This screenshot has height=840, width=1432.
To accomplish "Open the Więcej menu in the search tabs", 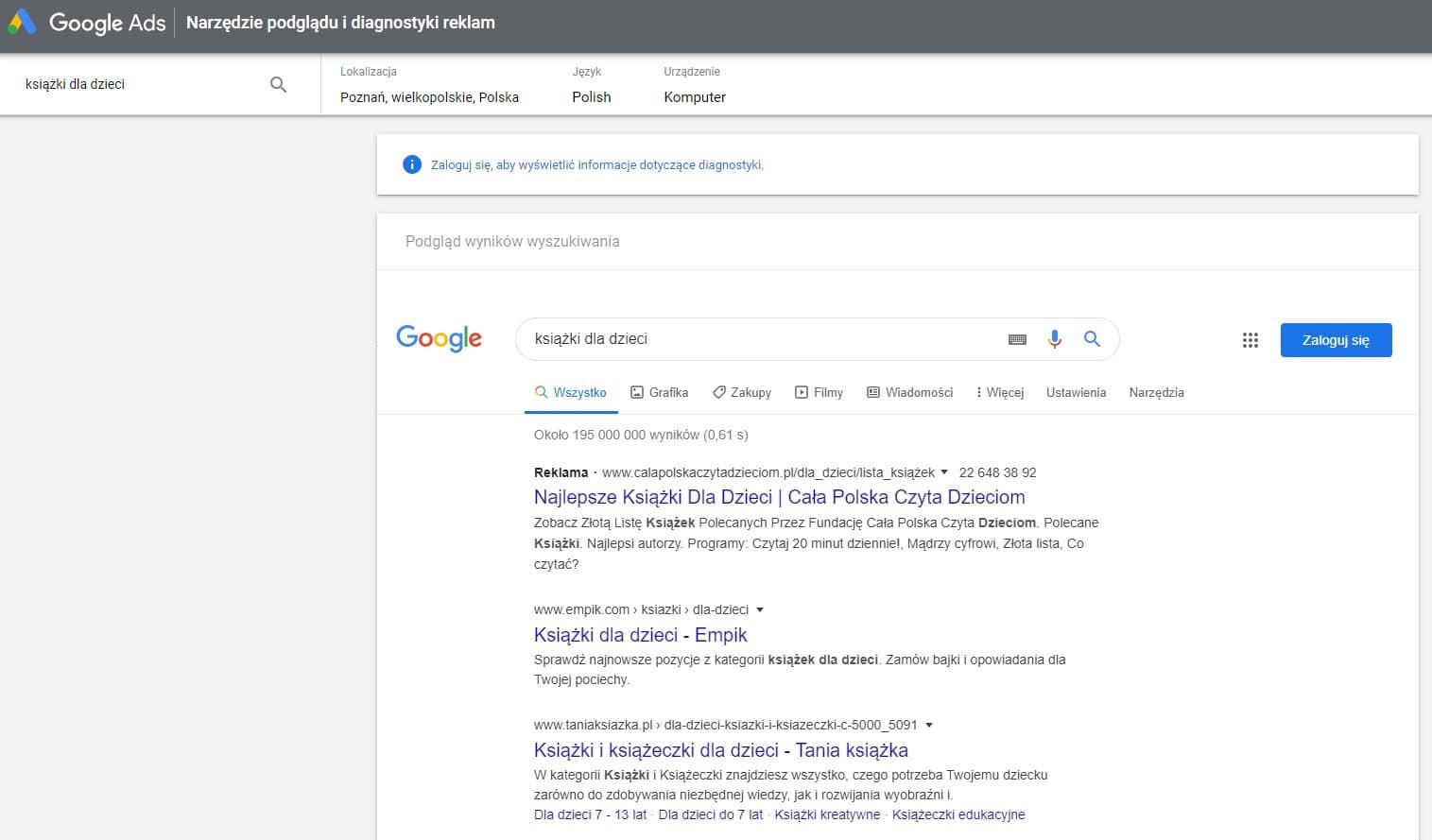I will tap(1000, 392).
